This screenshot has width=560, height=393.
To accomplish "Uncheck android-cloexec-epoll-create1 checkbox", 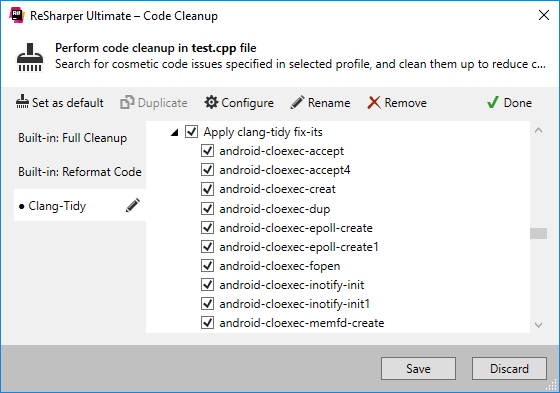I will pos(207,247).
